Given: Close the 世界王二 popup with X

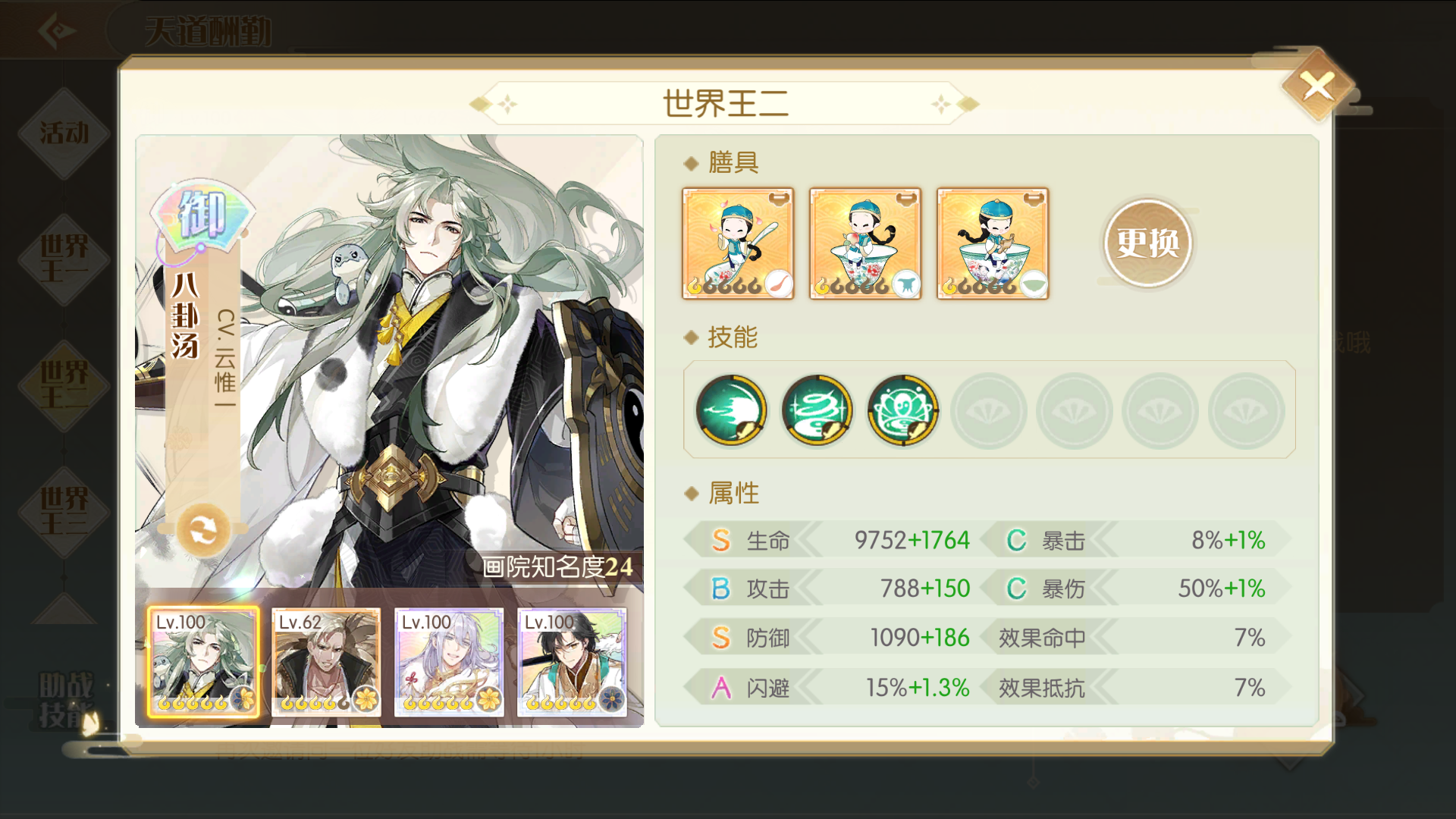Looking at the screenshot, I should [1318, 86].
